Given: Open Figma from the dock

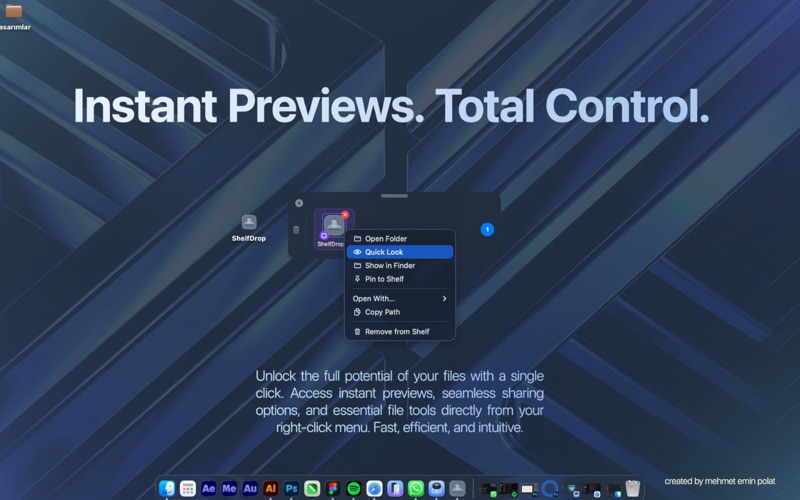Looking at the screenshot, I should 333,488.
